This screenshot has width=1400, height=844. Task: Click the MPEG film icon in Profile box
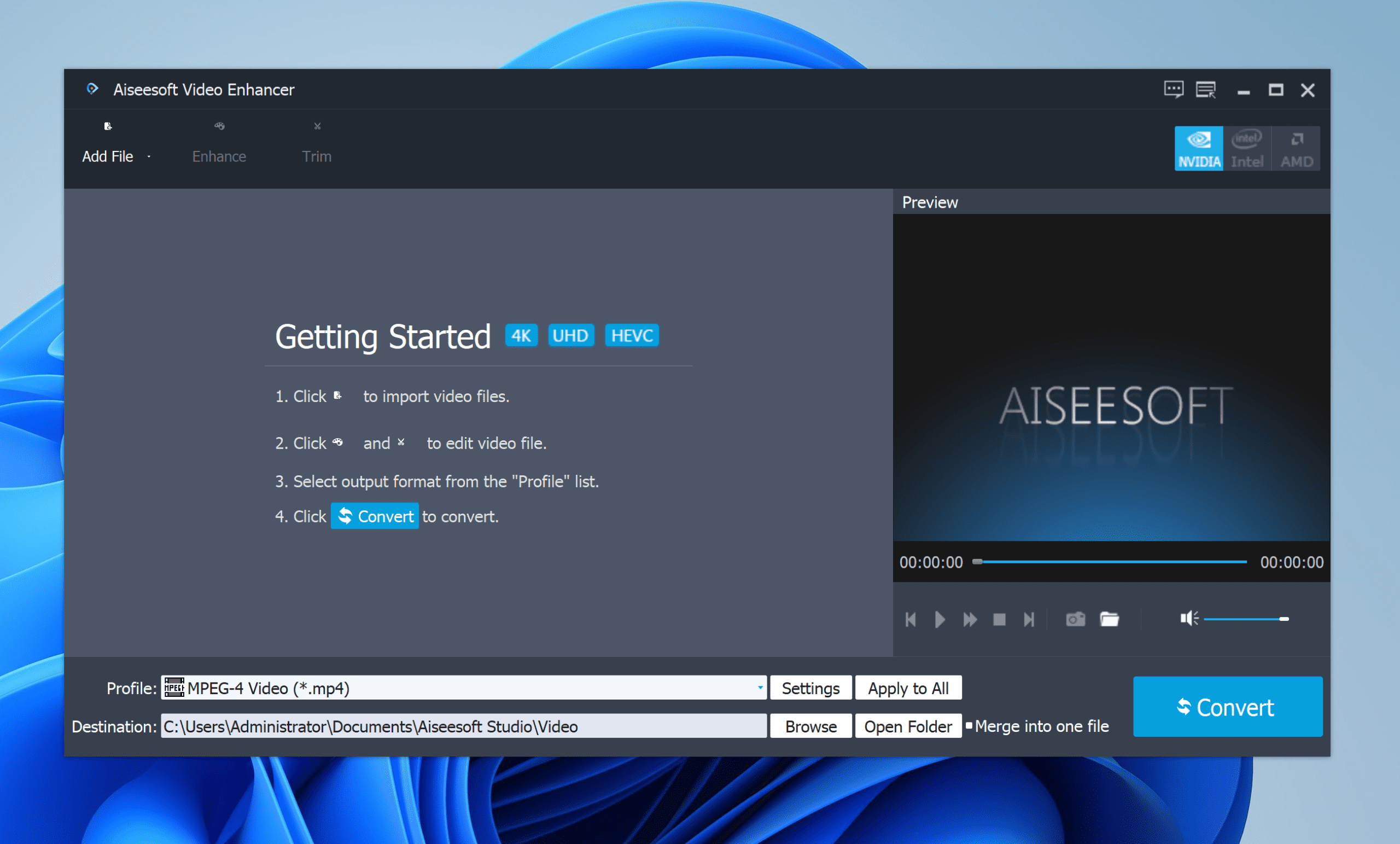[174, 688]
